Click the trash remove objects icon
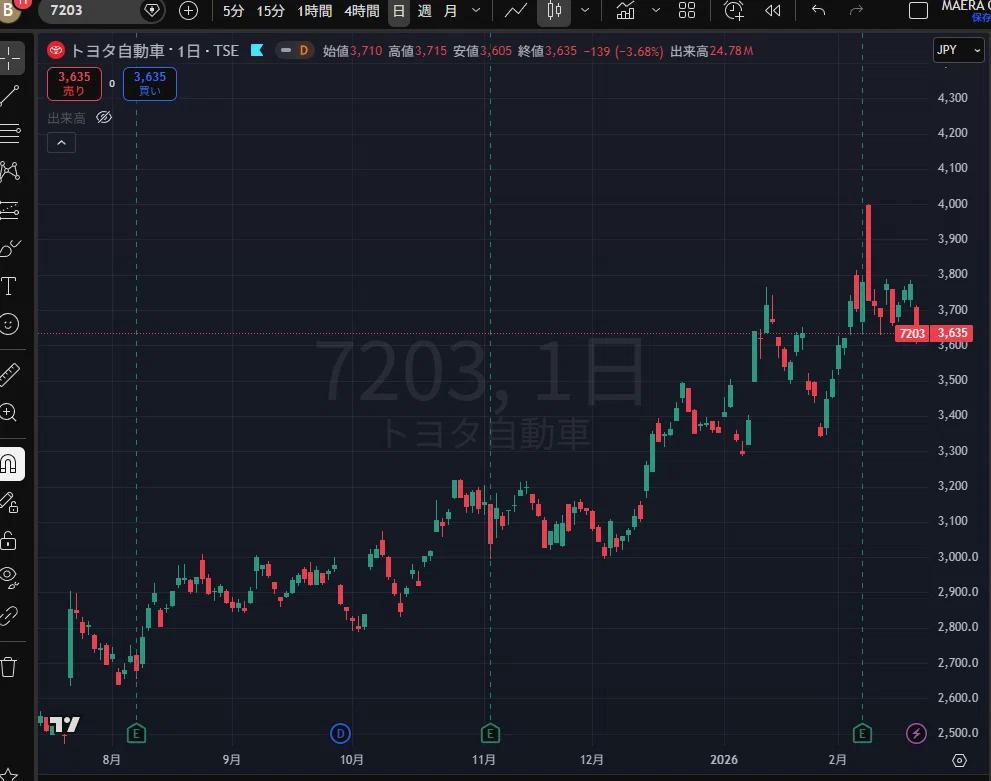 9,667
